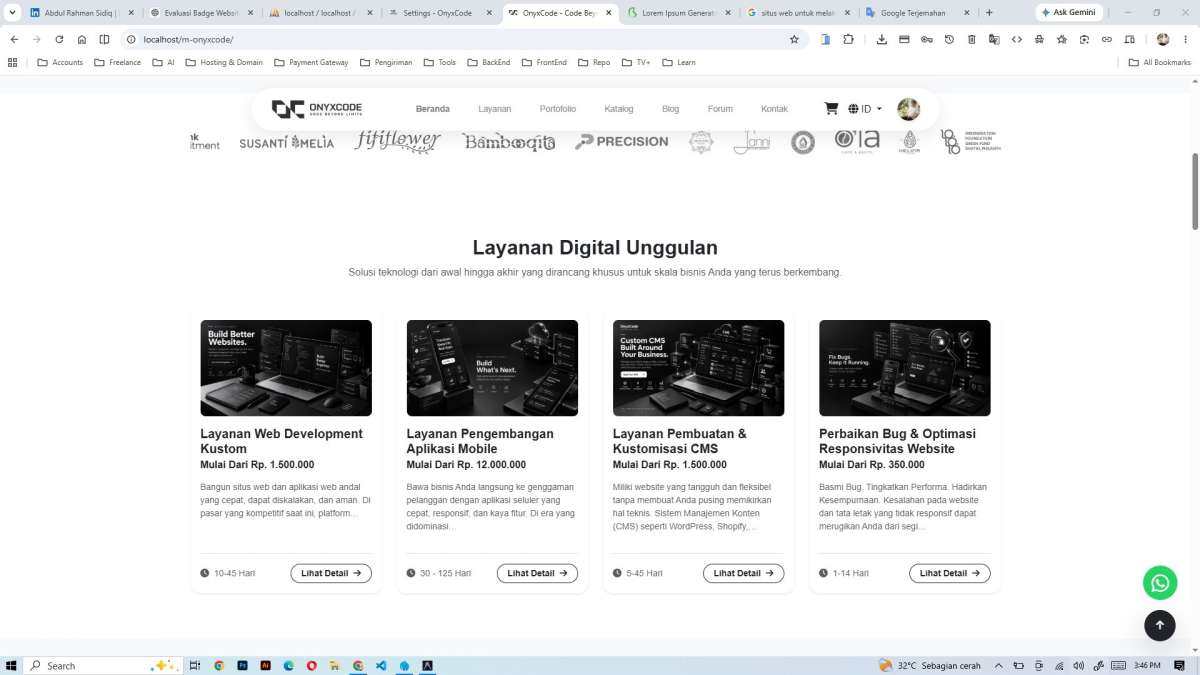Switch to Settings - OnyxCode tab
This screenshot has width=1200, height=675.
(x=441, y=13)
